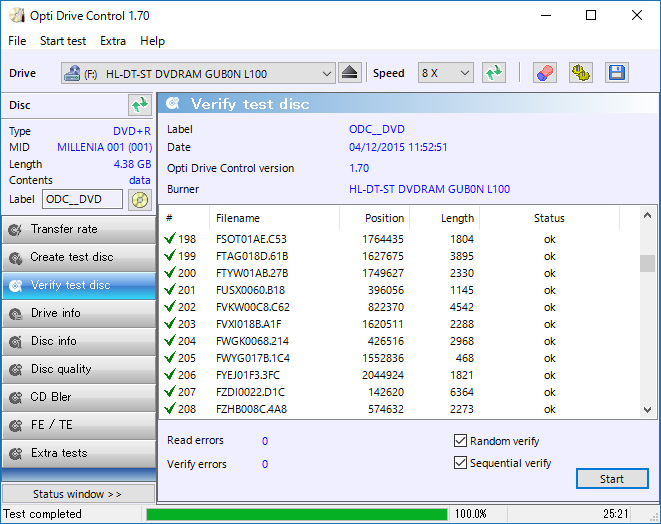The width and height of the screenshot is (661, 524).
Task: Open options with the yellow tools icon
Action: [580, 73]
